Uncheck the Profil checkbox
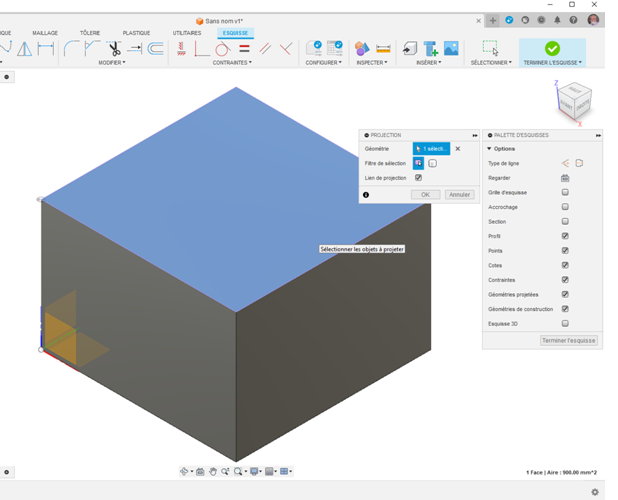Image resolution: width=618 pixels, height=500 pixels. point(565,236)
